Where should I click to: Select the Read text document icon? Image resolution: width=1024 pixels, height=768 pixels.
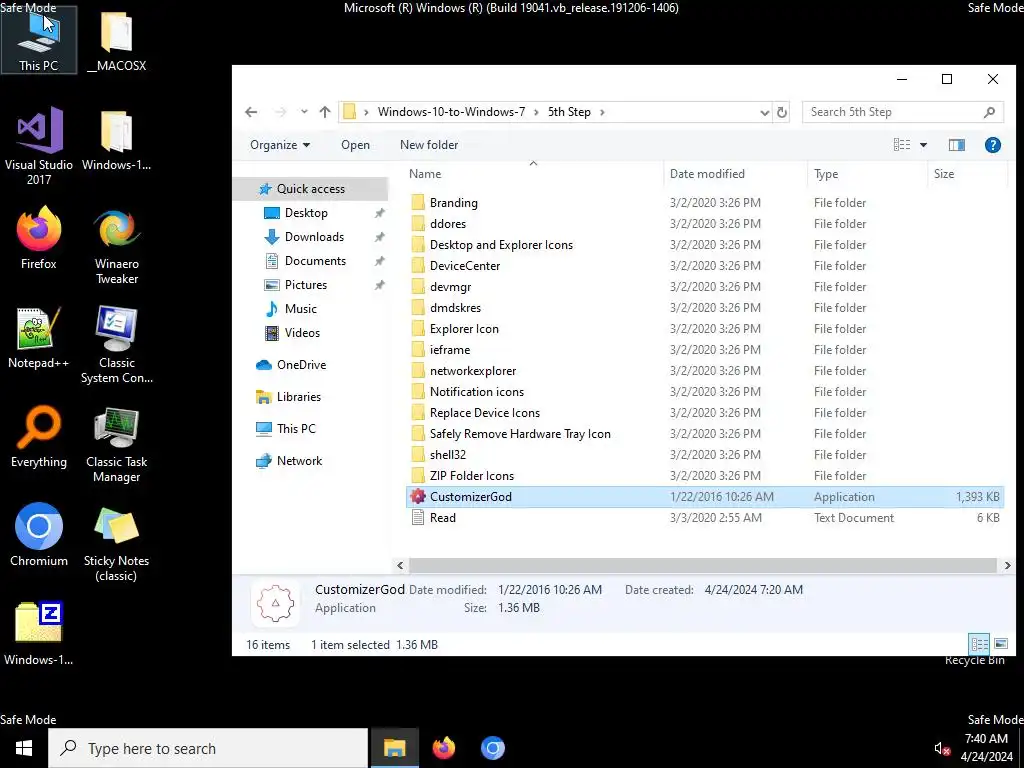[418, 517]
